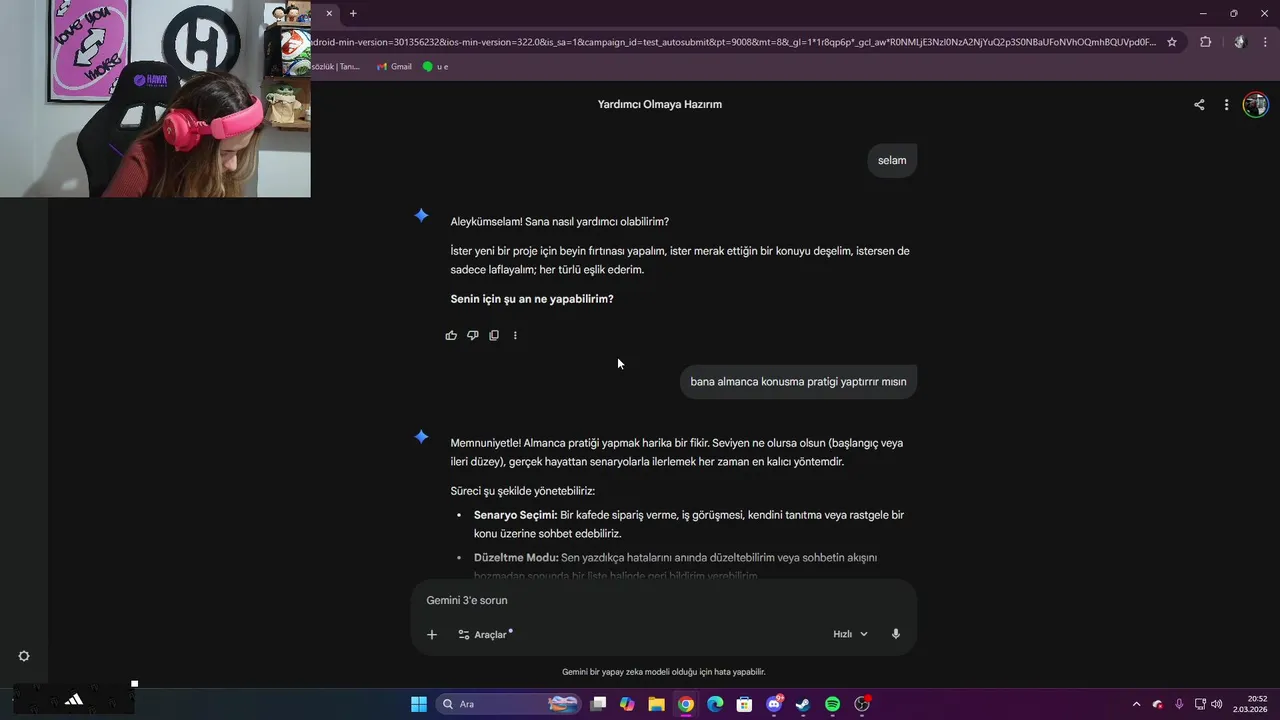Click the 'Yardımcı Olmaya Hazırım' conversation title
Image resolution: width=1280 pixels, height=720 pixels.
click(660, 104)
